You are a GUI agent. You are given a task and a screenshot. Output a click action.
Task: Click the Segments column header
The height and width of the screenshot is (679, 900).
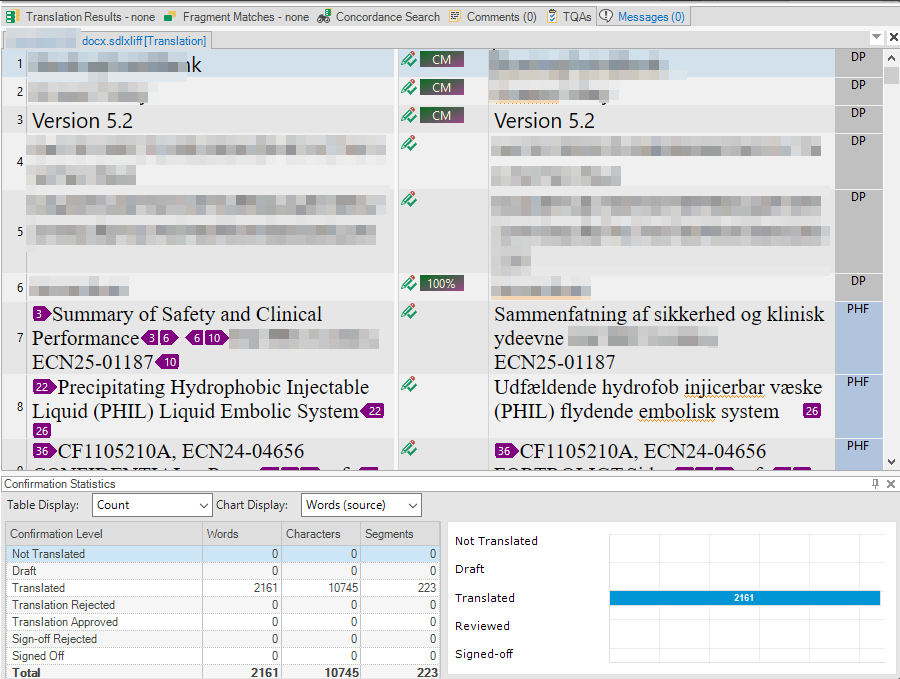(400, 534)
